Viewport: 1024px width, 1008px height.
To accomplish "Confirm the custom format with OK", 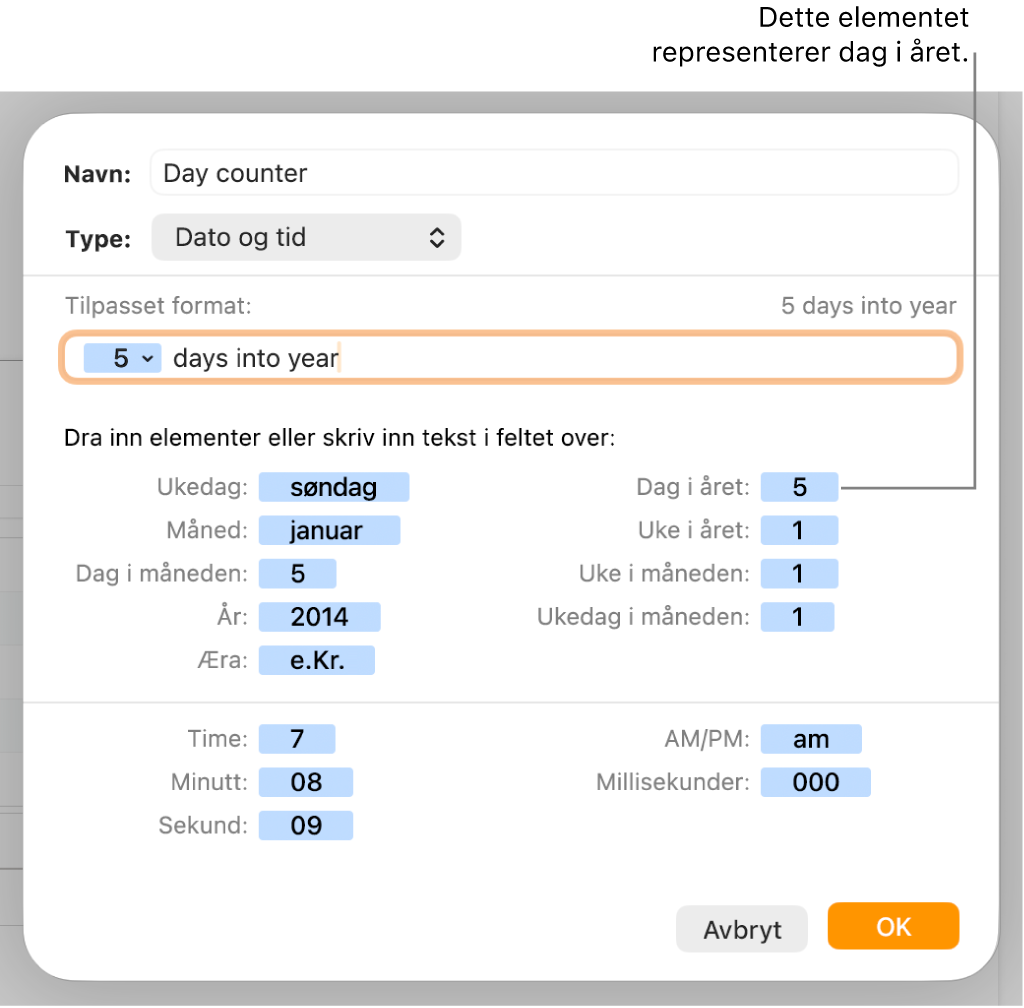I will pos(893,926).
